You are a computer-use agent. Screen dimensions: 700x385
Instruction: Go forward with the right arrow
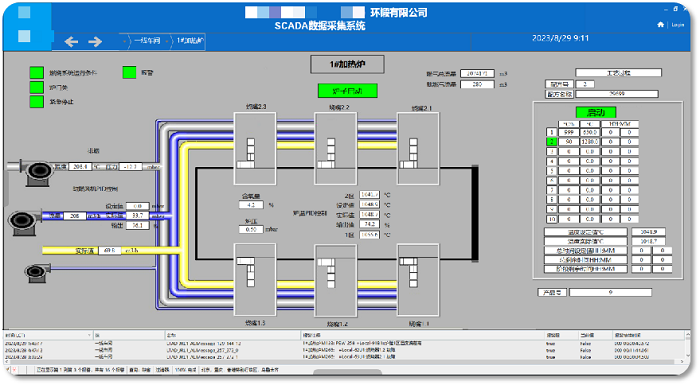click(95, 42)
